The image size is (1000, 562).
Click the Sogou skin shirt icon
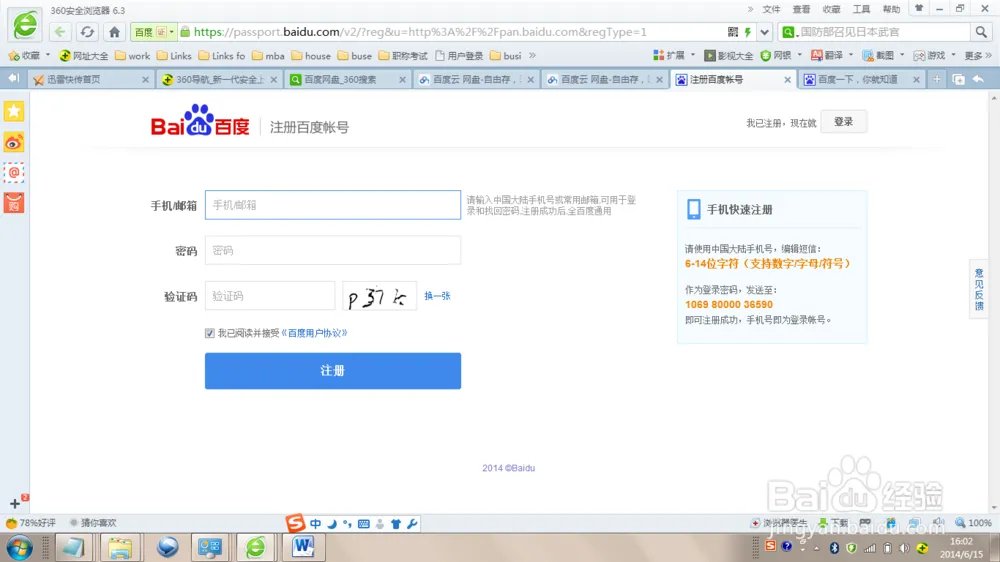pyautogui.click(x=395, y=524)
